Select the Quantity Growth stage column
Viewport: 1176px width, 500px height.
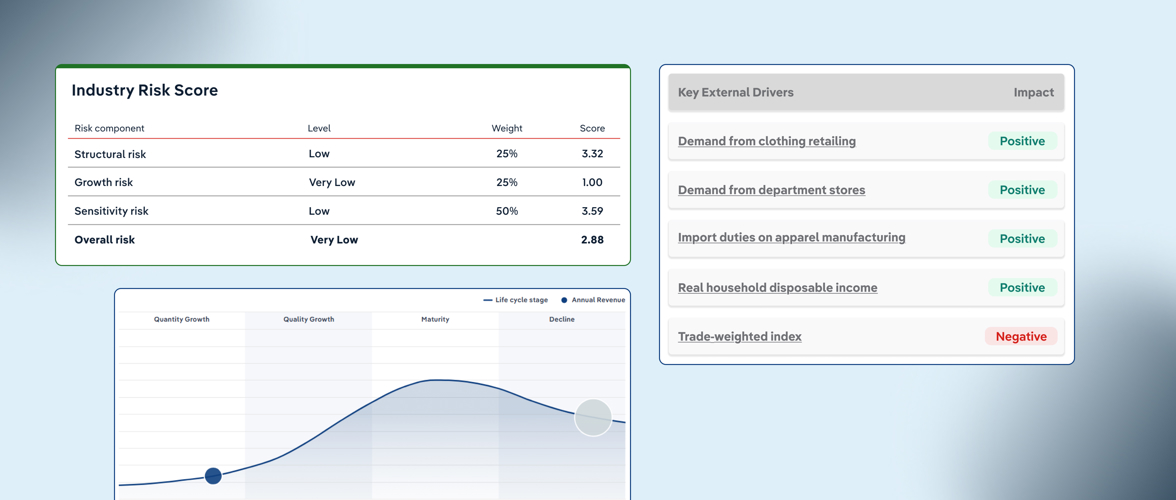[x=182, y=320]
